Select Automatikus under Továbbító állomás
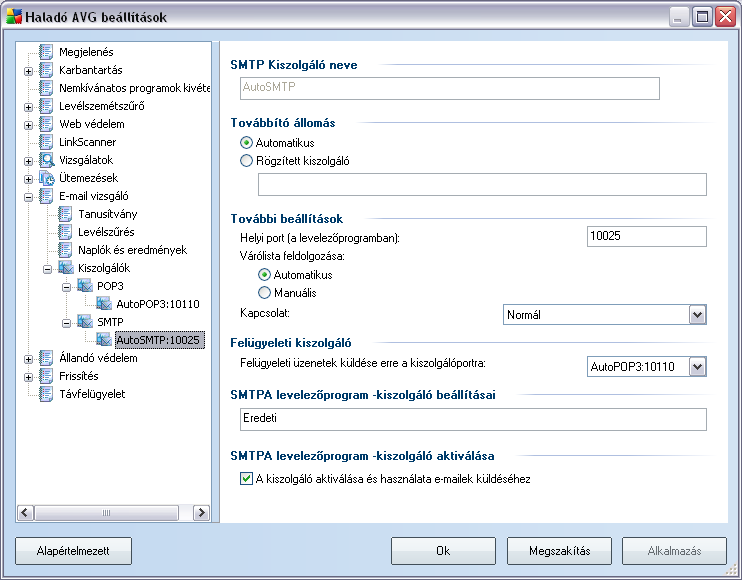 (246, 142)
